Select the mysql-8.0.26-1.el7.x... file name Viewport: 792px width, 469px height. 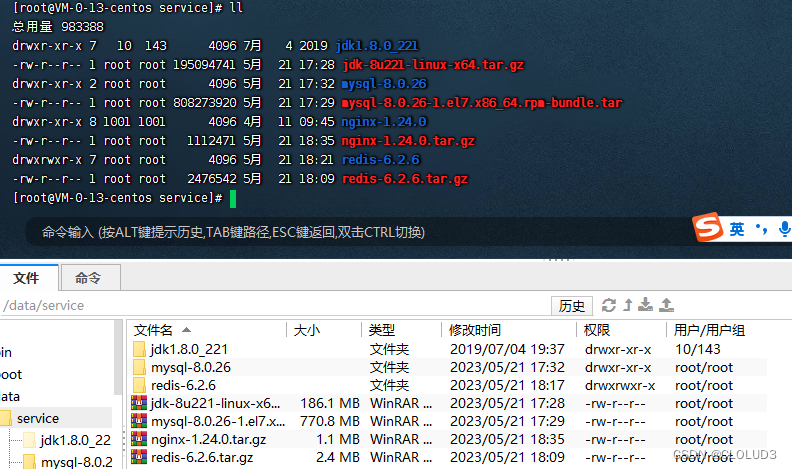pyautogui.click(x=218, y=422)
